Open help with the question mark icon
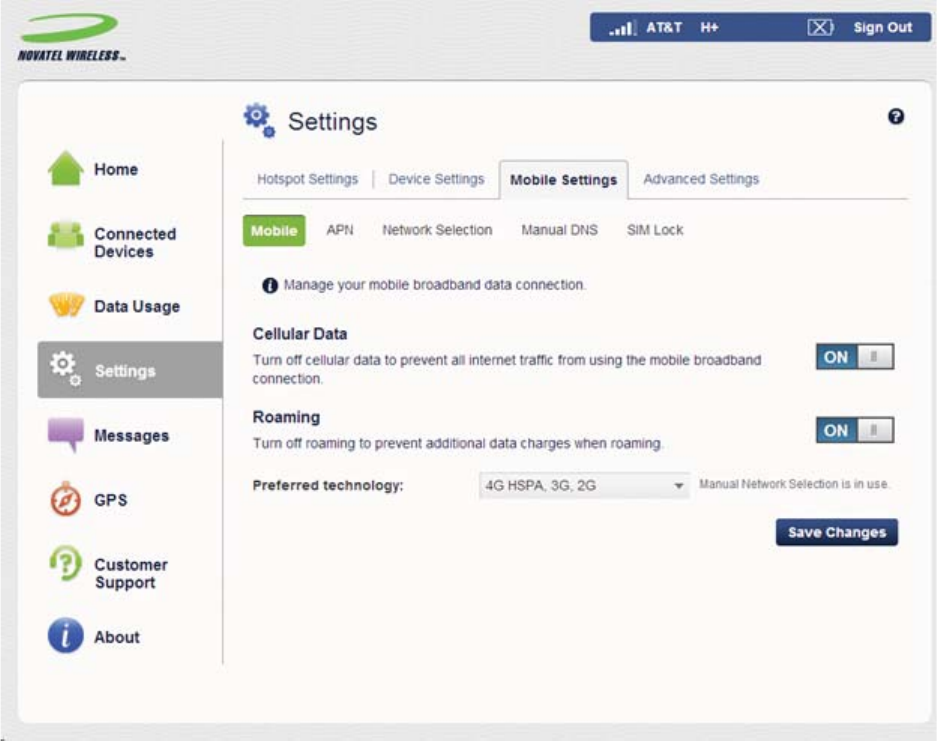 (895, 117)
